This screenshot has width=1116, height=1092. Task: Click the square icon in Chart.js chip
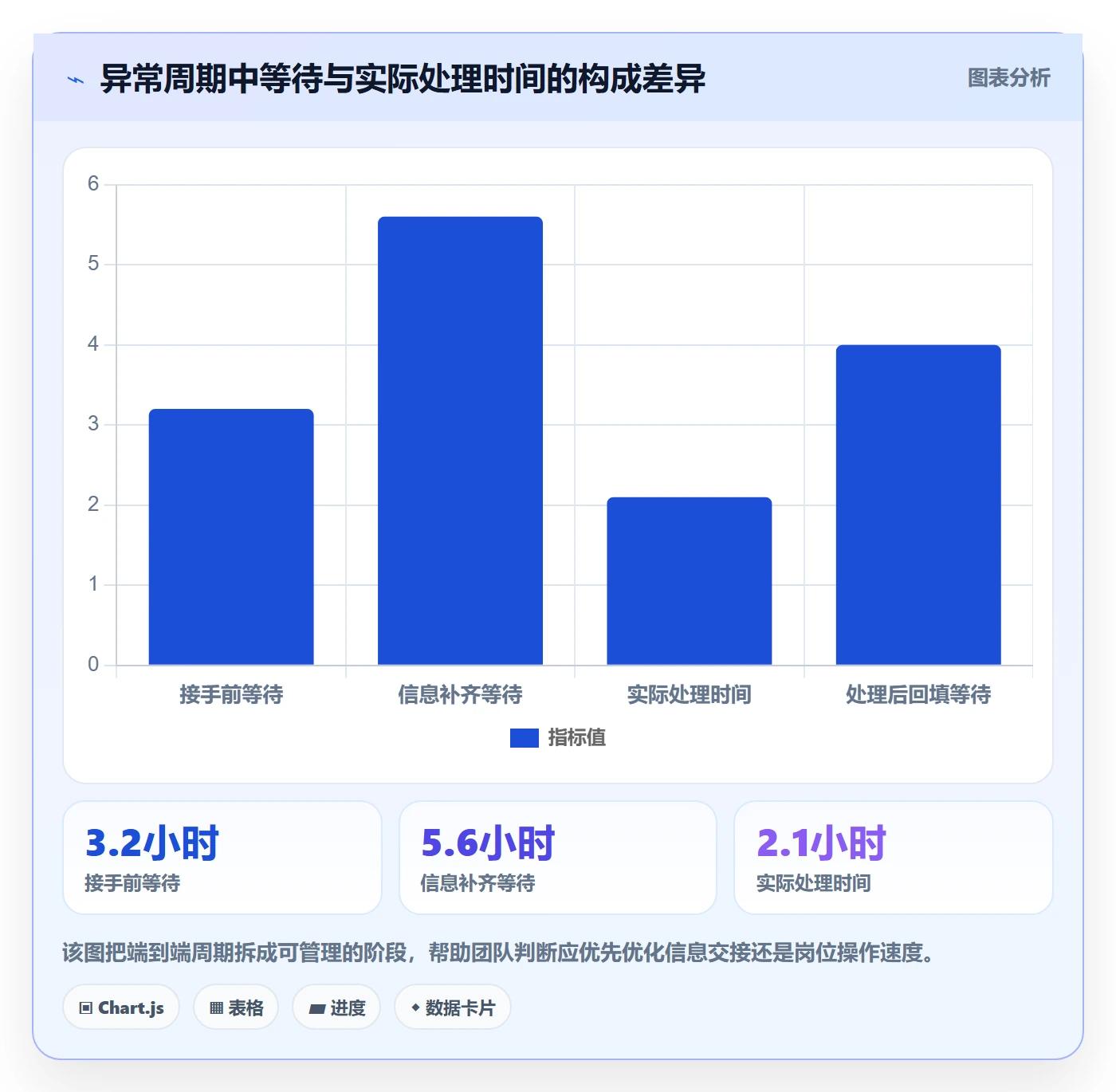point(86,1008)
